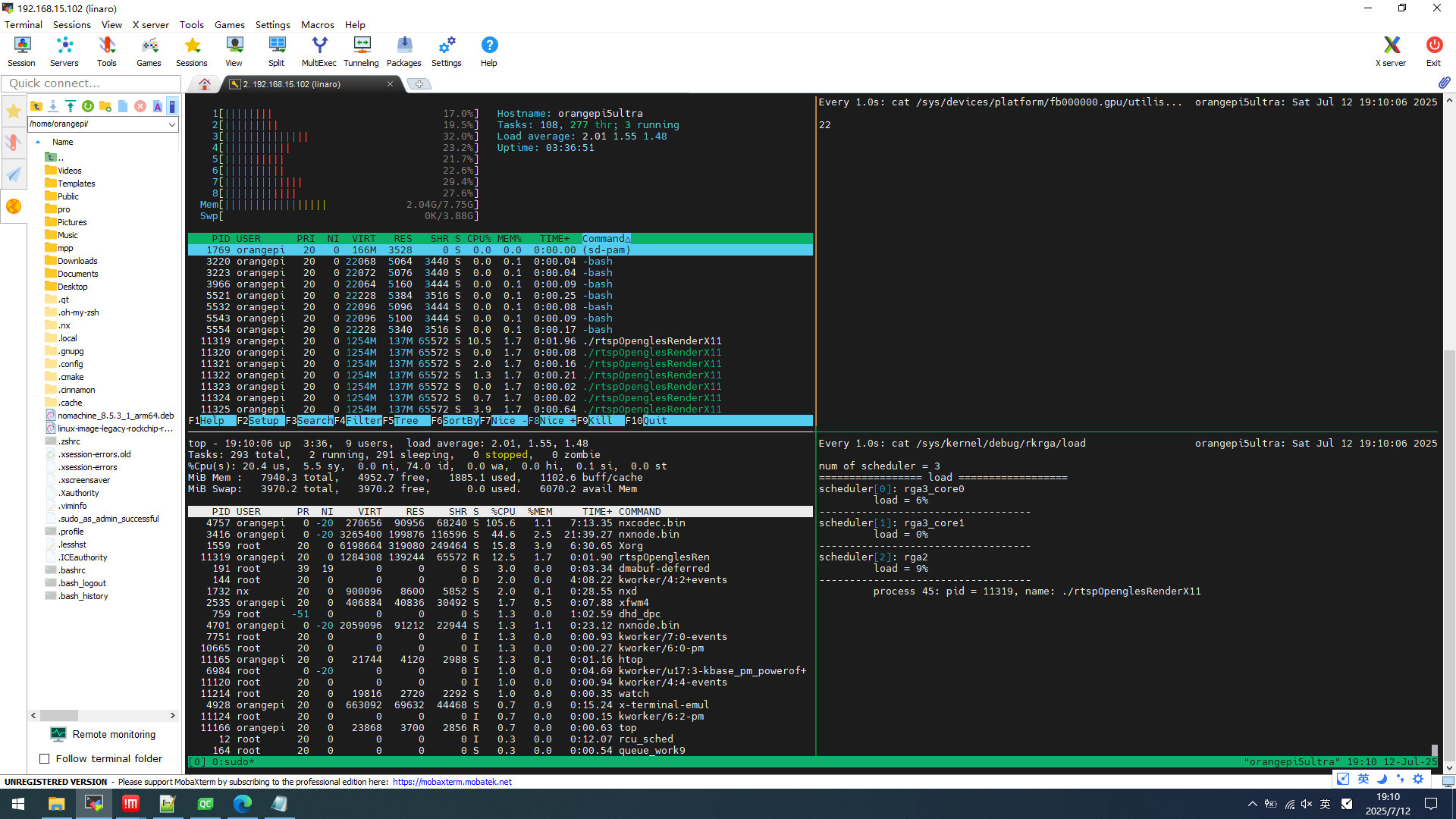Click the Split terminal icon
This screenshot has height=819, width=1456.
[x=276, y=52]
